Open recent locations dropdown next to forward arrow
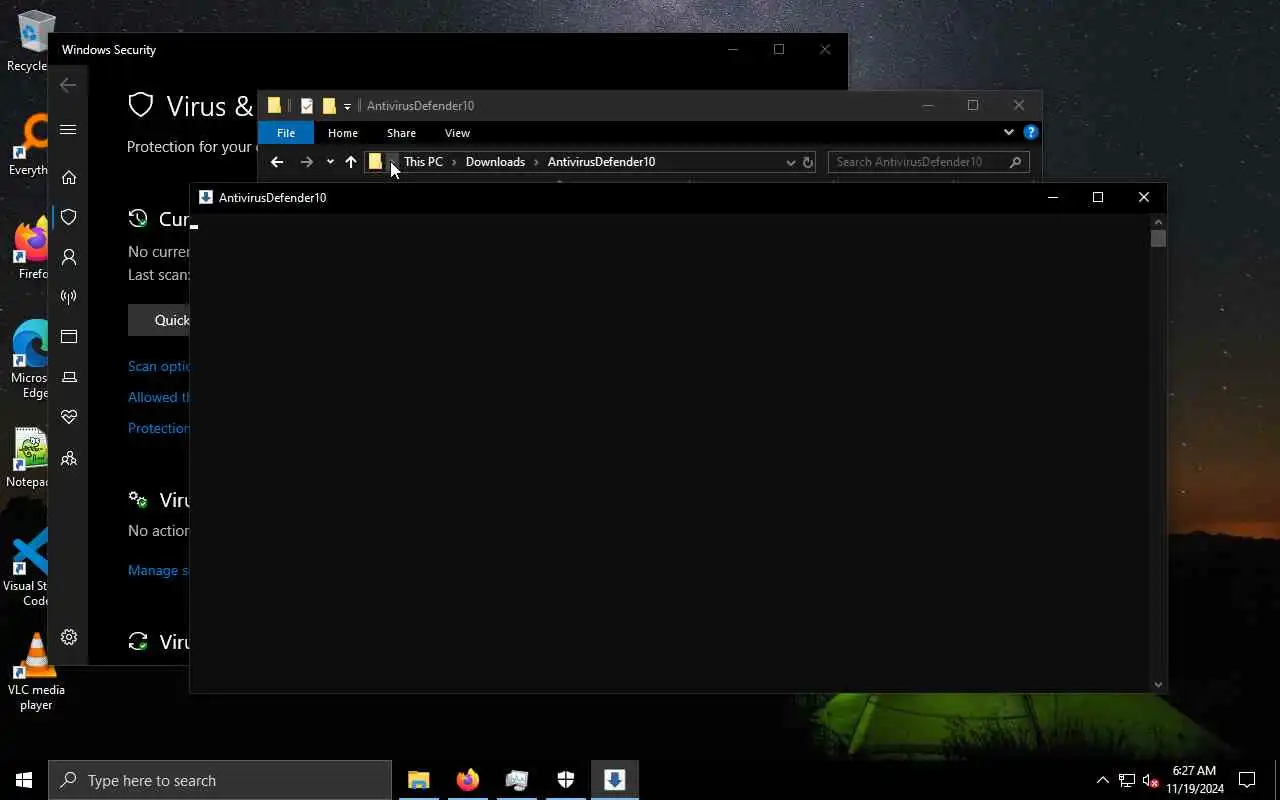The image size is (1280, 800). point(330,162)
